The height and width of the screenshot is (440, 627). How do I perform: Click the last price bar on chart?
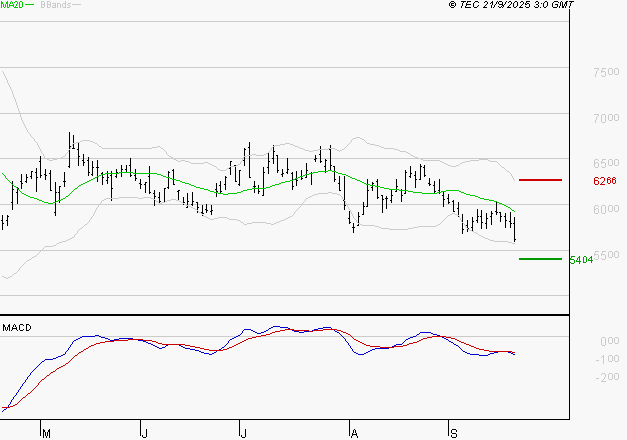[x=514, y=230]
